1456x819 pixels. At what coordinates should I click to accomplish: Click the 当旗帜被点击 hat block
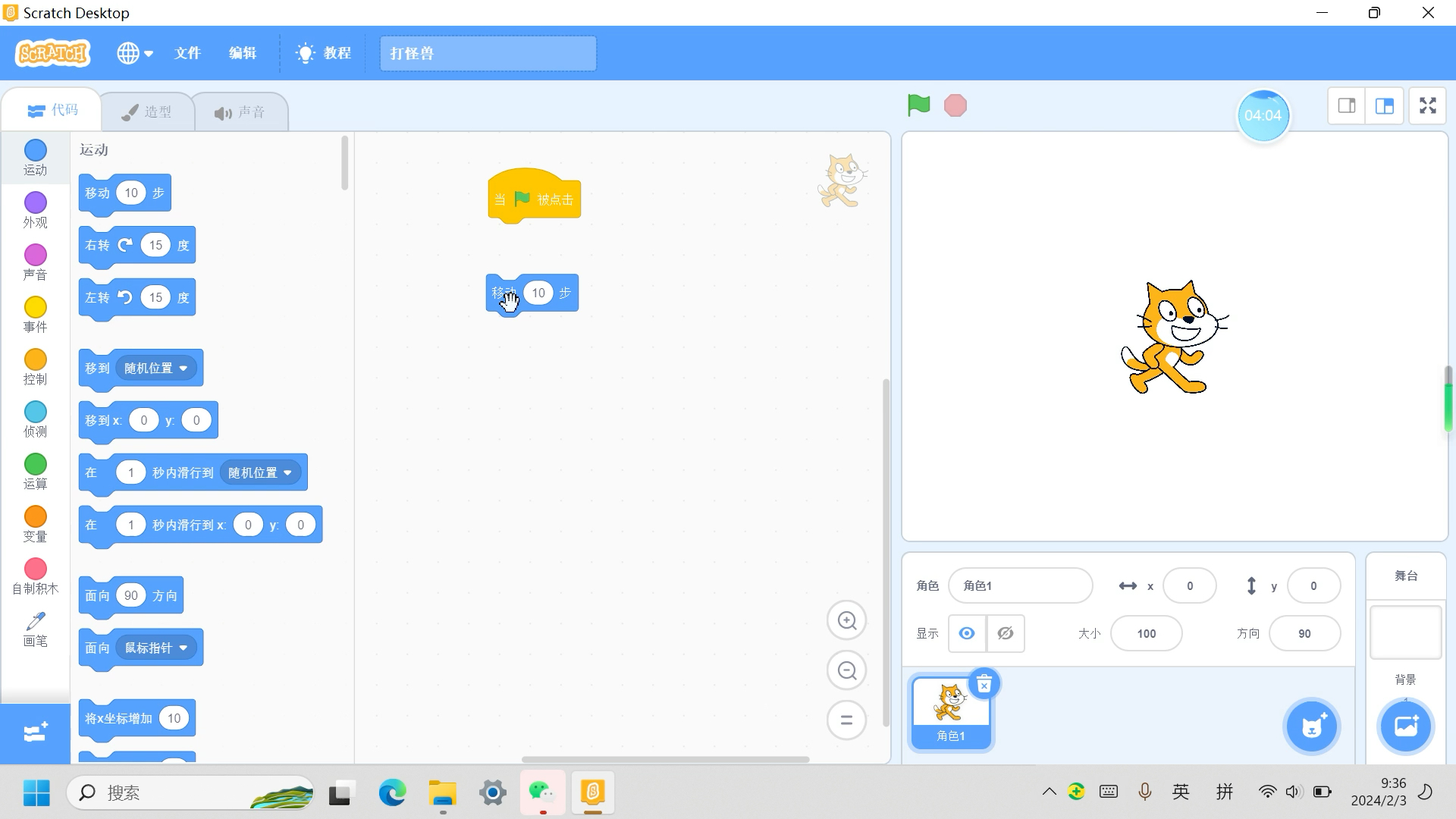pos(535,197)
